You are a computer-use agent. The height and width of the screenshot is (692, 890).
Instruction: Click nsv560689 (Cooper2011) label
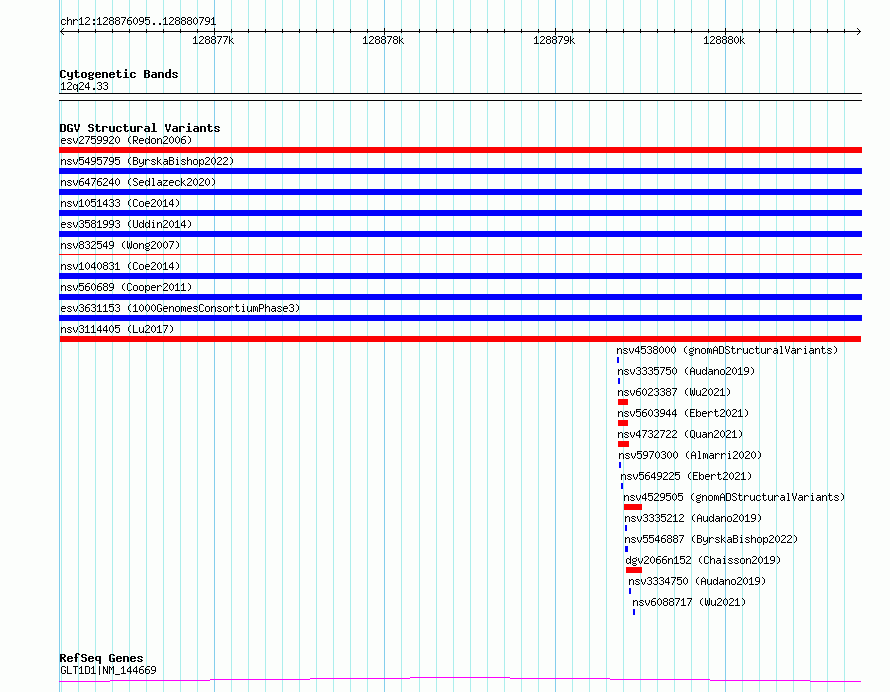pyautogui.click(x=126, y=287)
